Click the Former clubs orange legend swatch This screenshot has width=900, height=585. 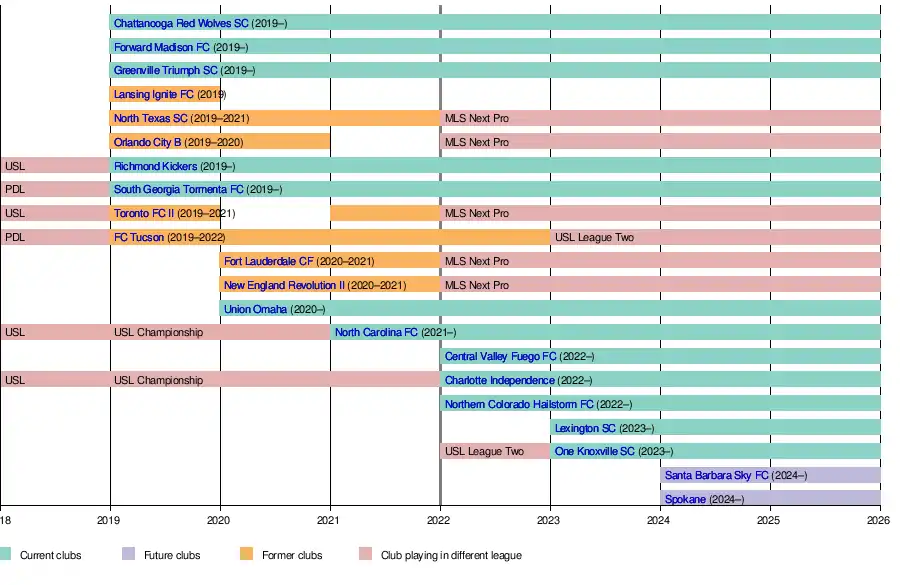pyautogui.click(x=246, y=554)
